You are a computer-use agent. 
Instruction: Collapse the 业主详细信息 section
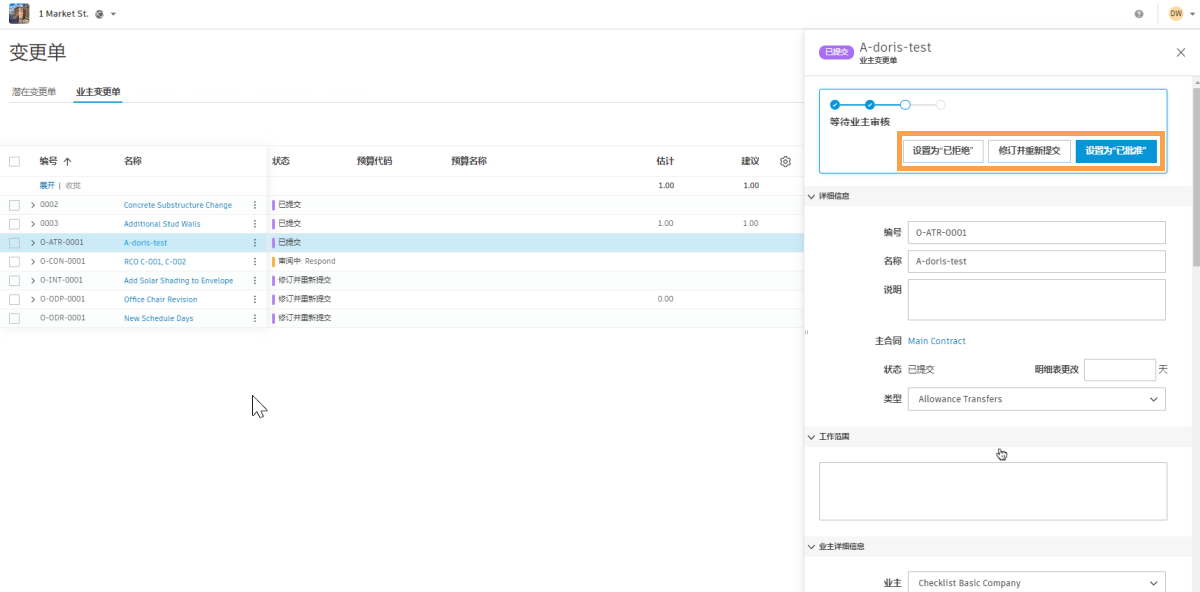coord(811,546)
